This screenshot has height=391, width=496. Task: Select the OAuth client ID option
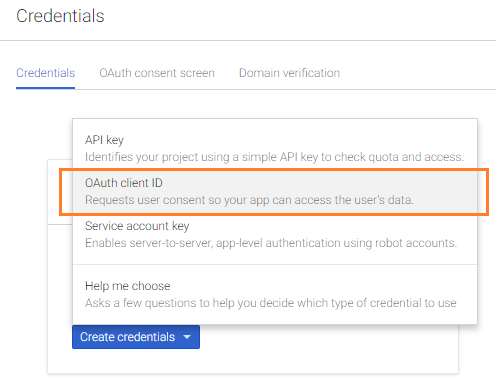point(275,192)
